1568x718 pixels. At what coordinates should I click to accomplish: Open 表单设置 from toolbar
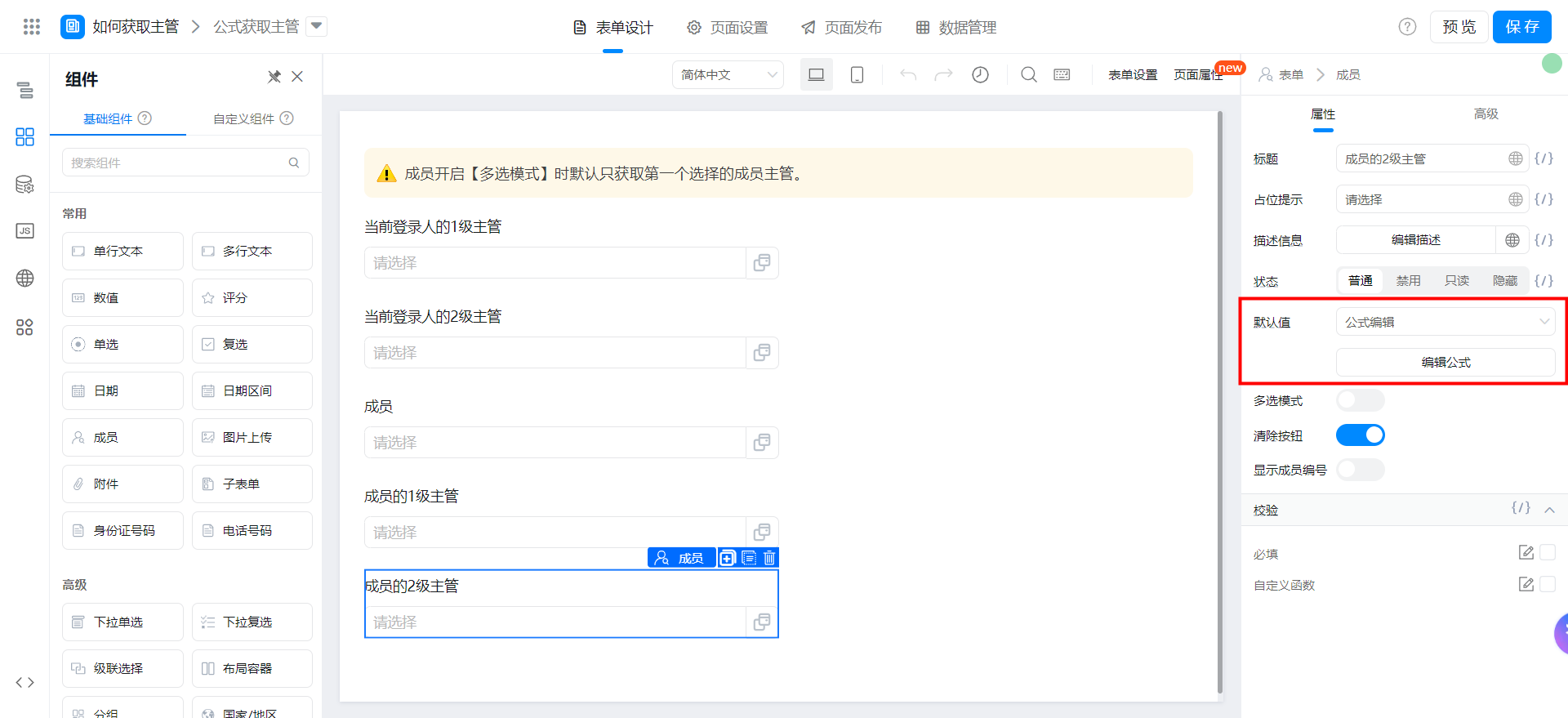pos(1133,74)
